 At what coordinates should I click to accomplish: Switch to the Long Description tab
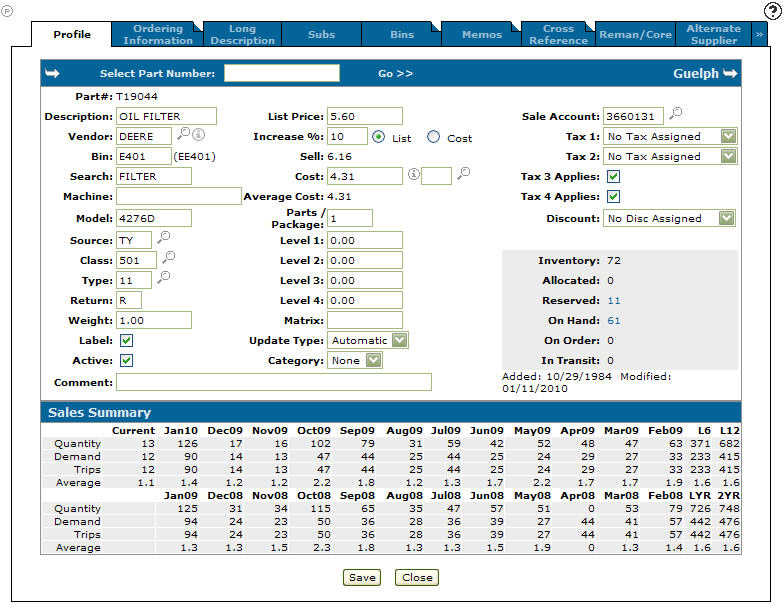(243, 34)
